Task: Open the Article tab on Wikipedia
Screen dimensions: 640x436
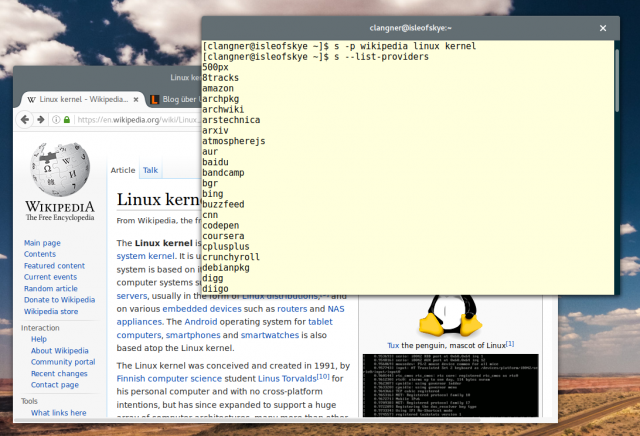Action: click(123, 170)
